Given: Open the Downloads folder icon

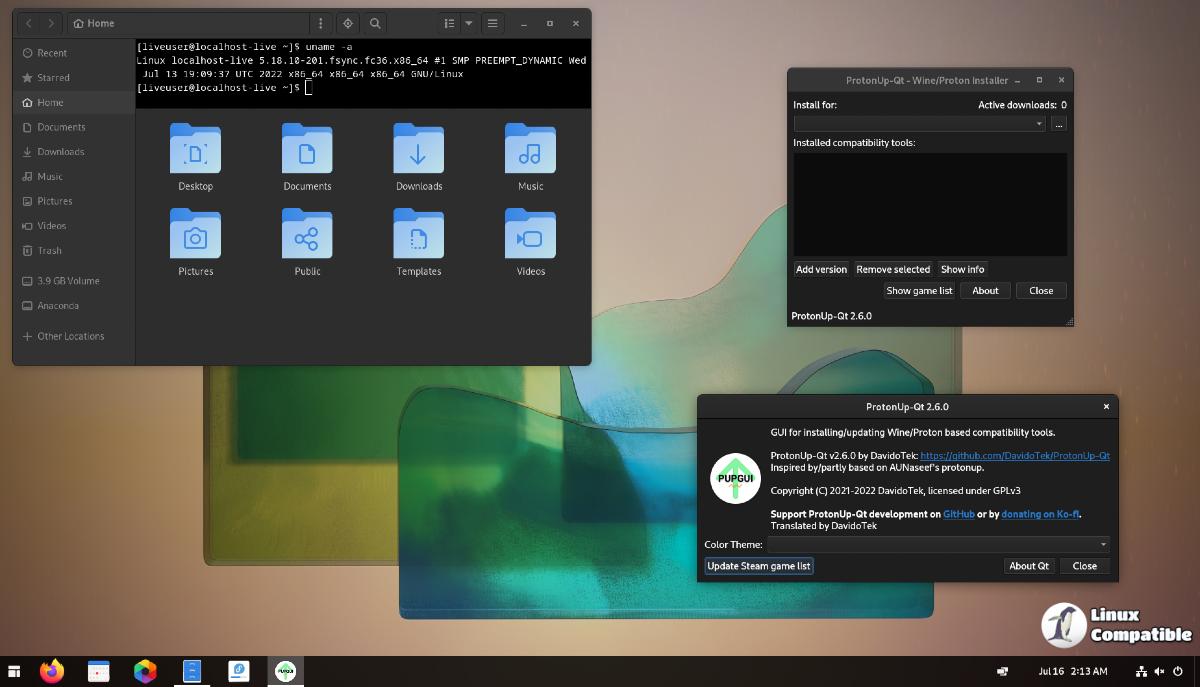Looking at the screenshot, I should tap(418, 151).
